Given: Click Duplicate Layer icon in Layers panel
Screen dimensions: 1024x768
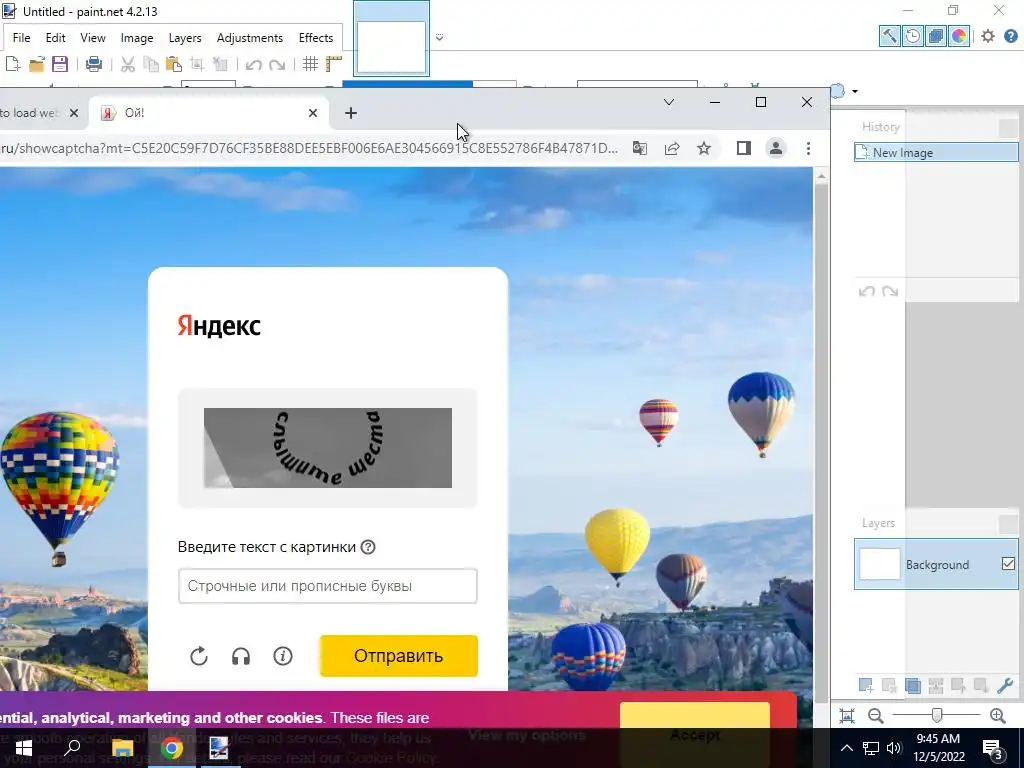Looking at the screenshot, I should tap(912, 685).
